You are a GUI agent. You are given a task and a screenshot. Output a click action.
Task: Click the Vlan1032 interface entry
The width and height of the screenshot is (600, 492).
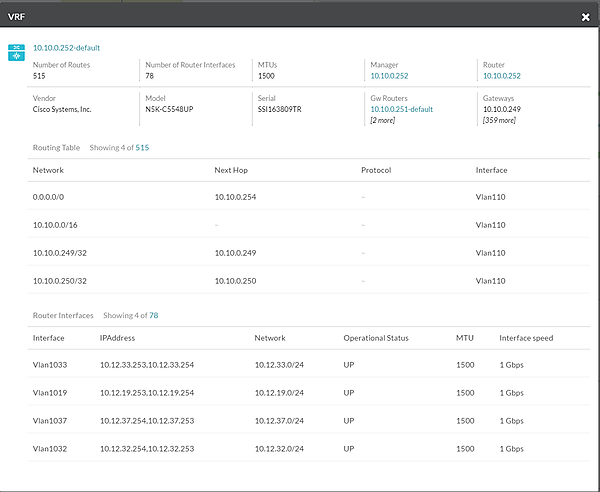(49, 449)
